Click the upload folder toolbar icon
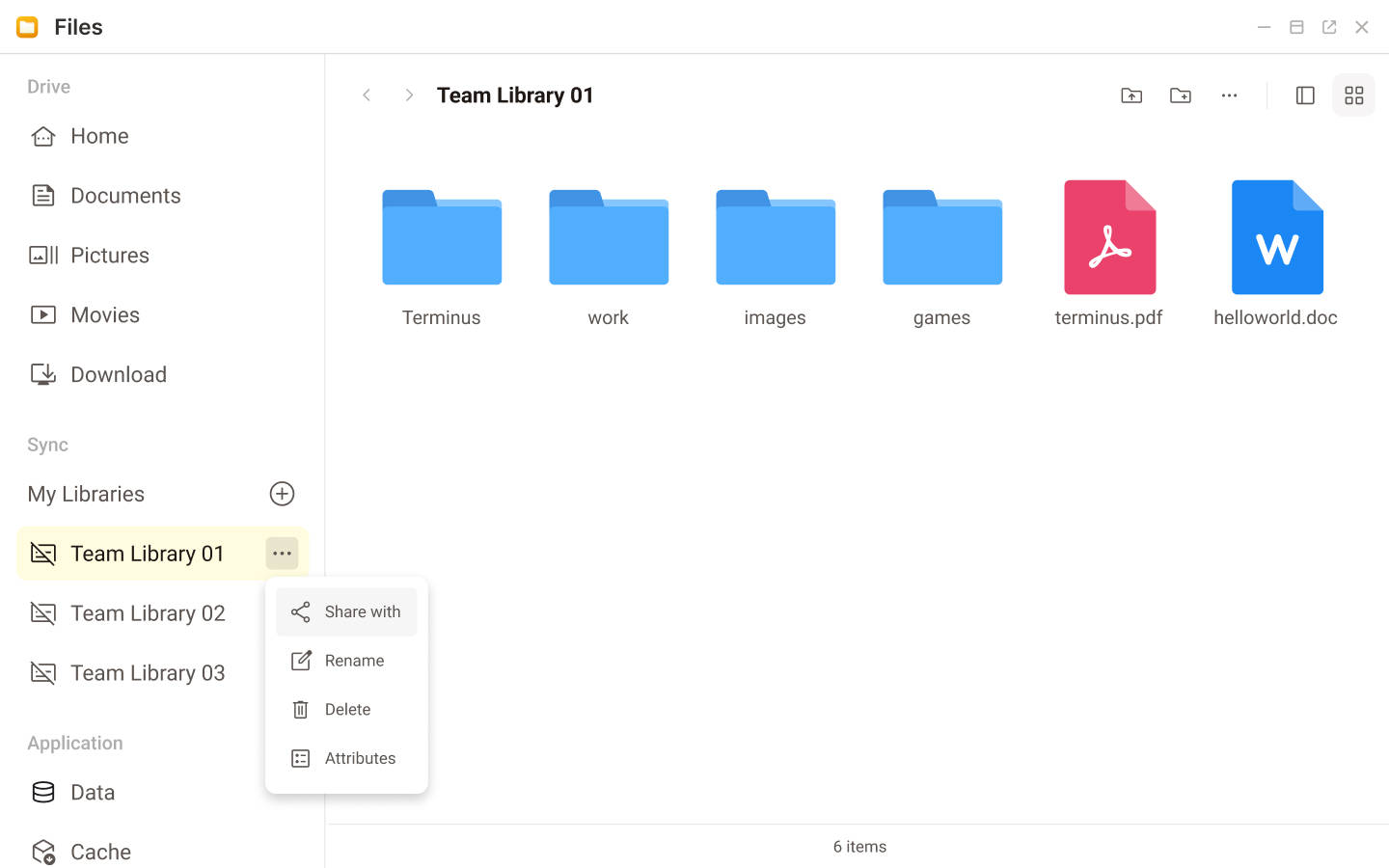The width and height of the screenshot is (1389, 868). pos(1131,95)
